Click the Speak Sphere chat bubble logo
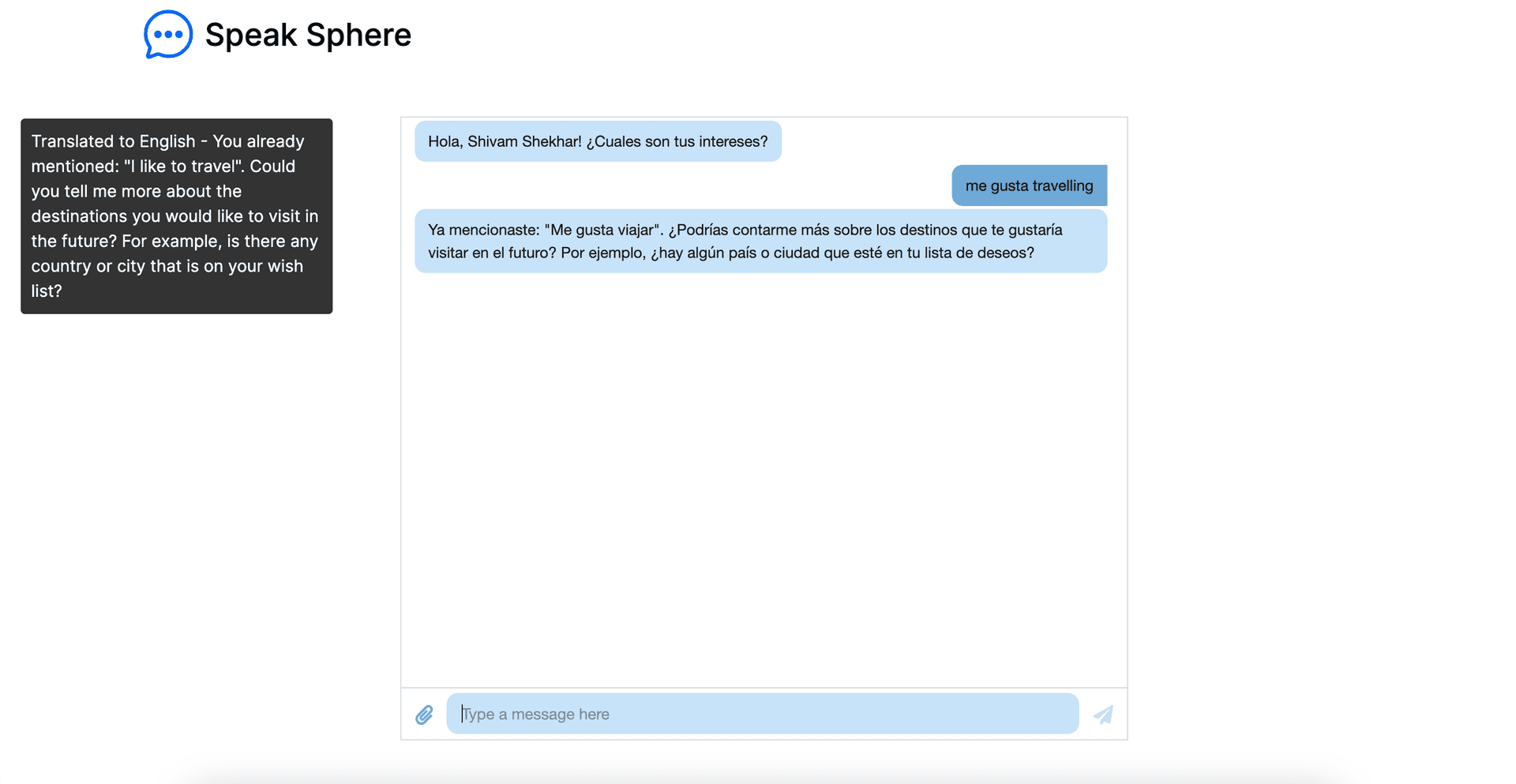 (168, 34)
